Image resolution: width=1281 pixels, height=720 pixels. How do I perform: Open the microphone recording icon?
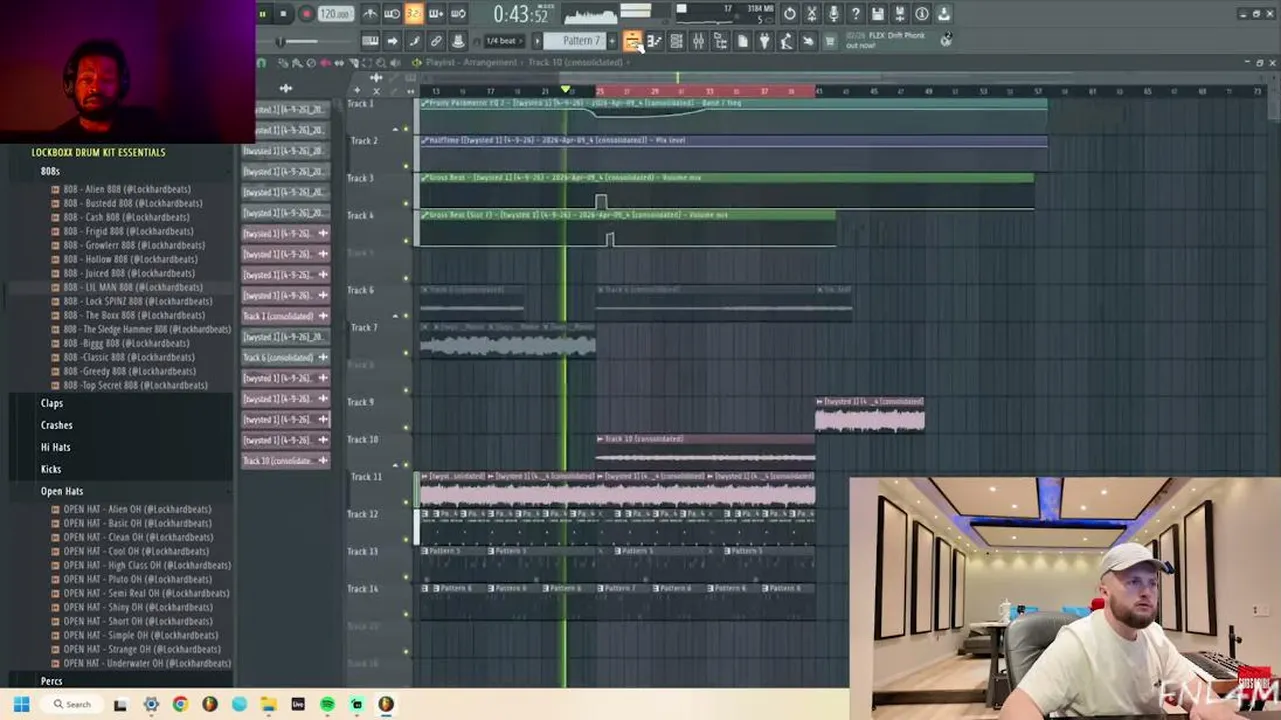coord(834,14)
